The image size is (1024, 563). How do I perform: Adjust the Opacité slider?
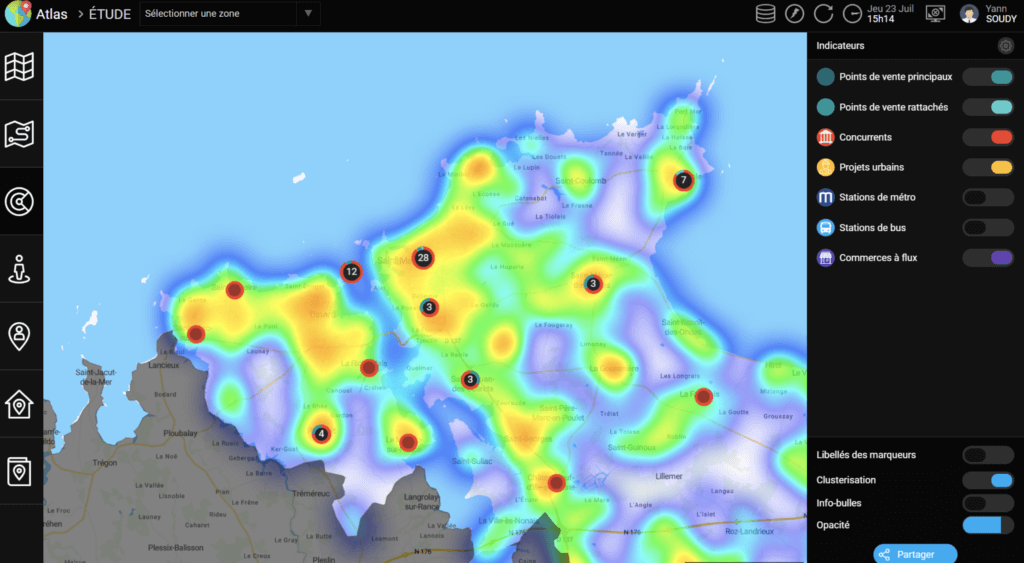click(x=988, y=524)
